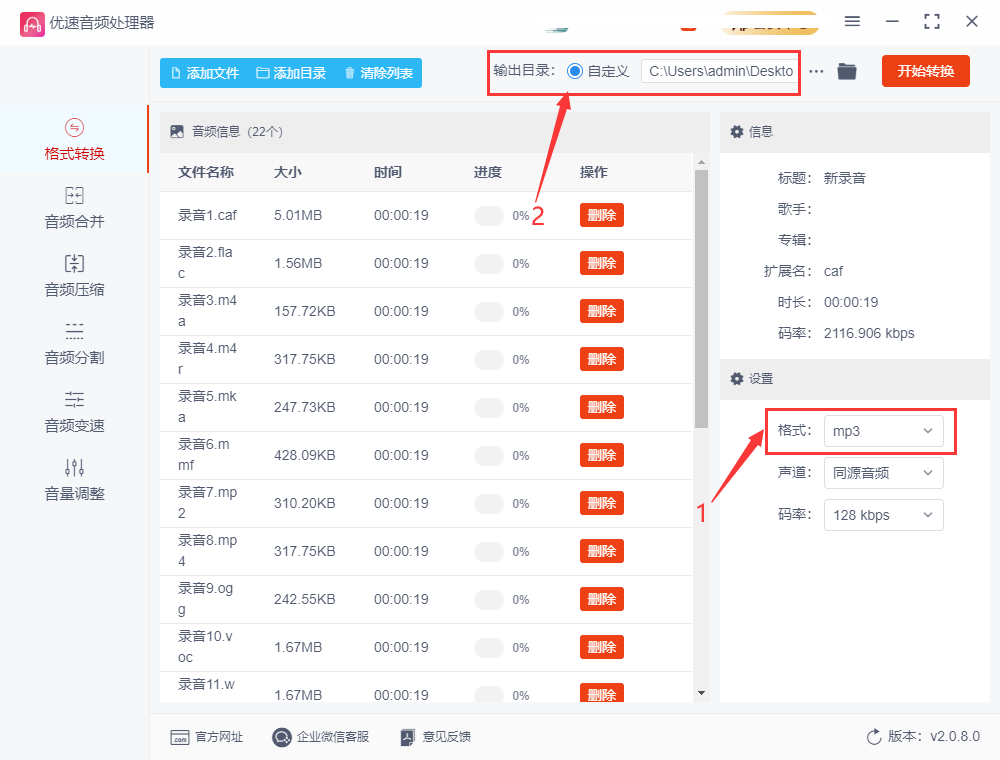Open the 官方网址 official website link
Screen dimensions: 1000x760
click(x=207, y=737)
